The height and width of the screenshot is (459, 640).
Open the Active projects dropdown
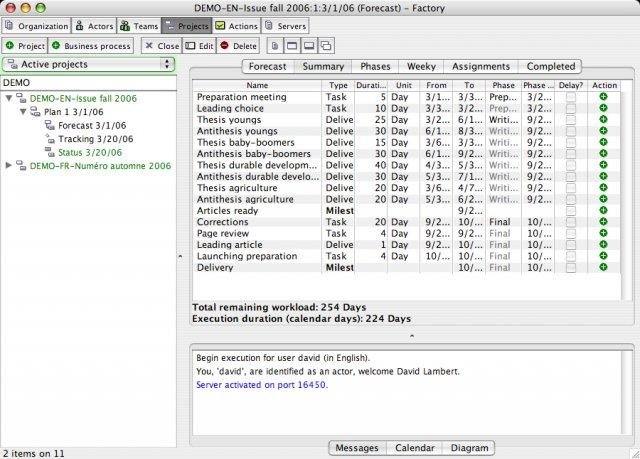click(x=88, y=64)
